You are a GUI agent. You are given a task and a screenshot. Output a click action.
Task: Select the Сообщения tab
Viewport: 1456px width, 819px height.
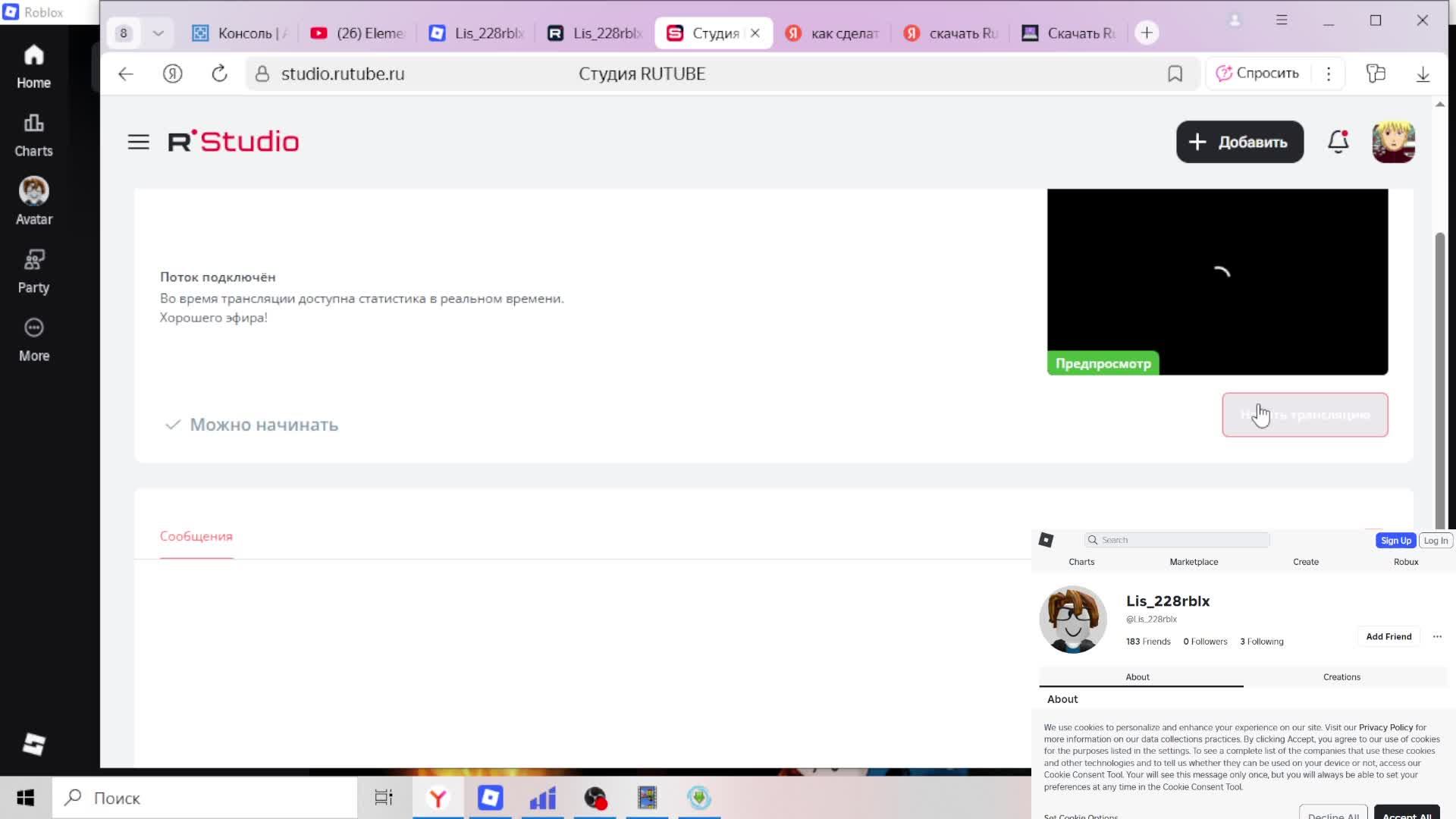(x=196, y=536)
